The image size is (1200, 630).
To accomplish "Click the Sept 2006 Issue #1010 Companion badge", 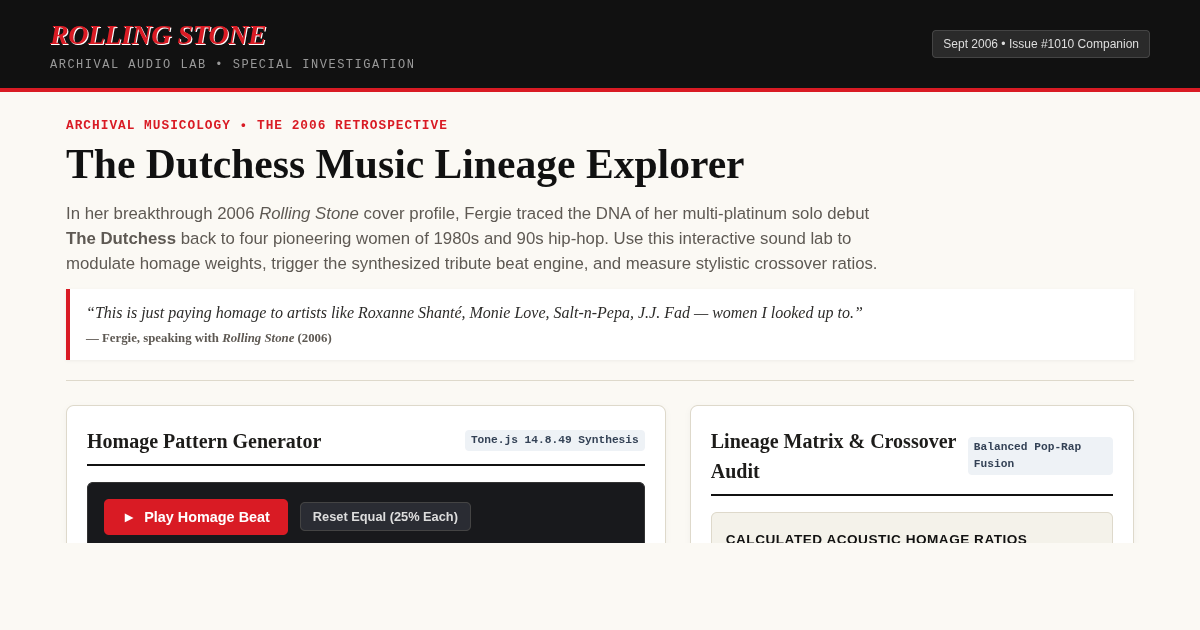I will tap(1041, 44).
